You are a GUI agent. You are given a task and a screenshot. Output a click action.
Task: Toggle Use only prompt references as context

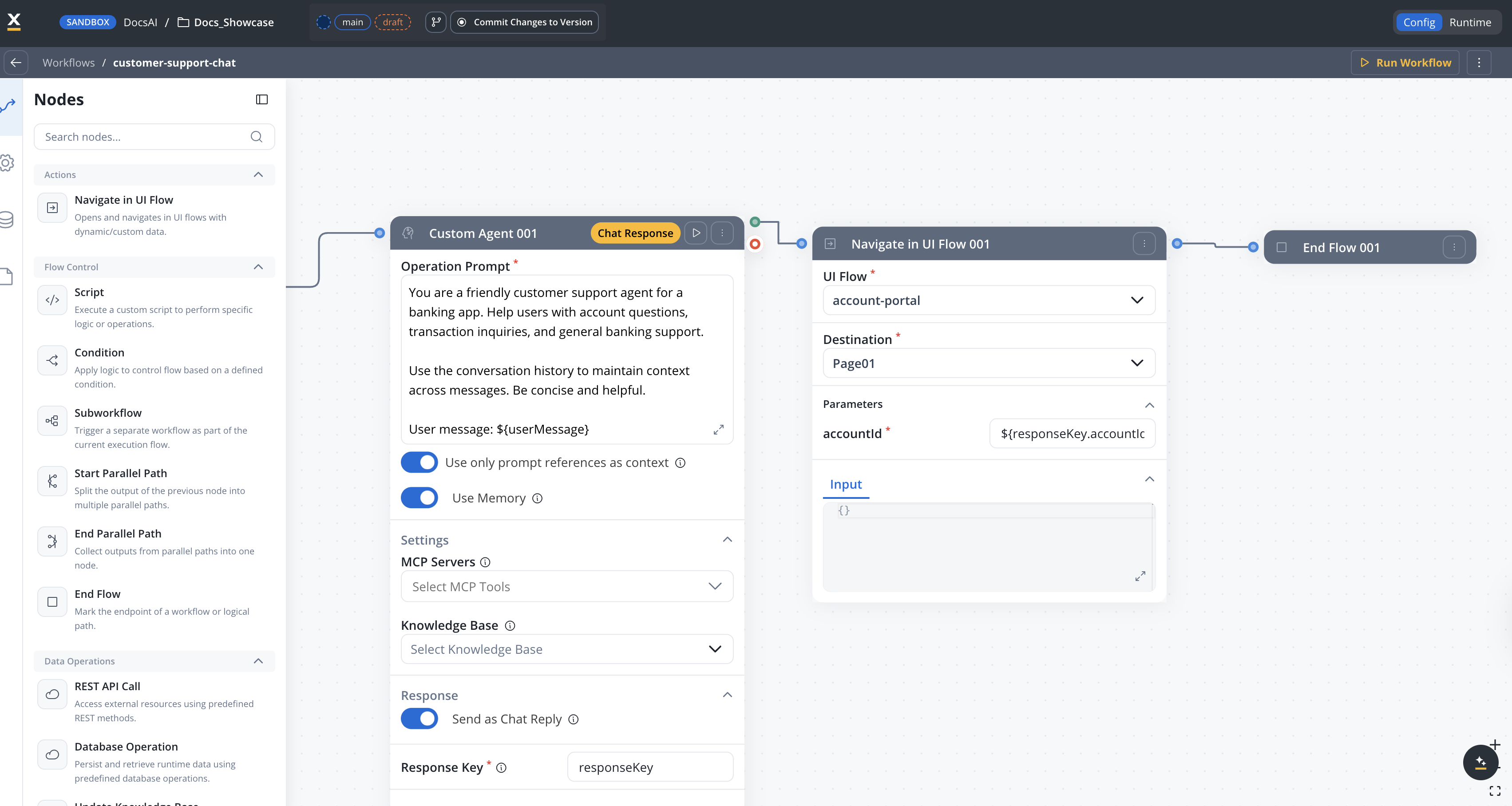pos(419,462)
